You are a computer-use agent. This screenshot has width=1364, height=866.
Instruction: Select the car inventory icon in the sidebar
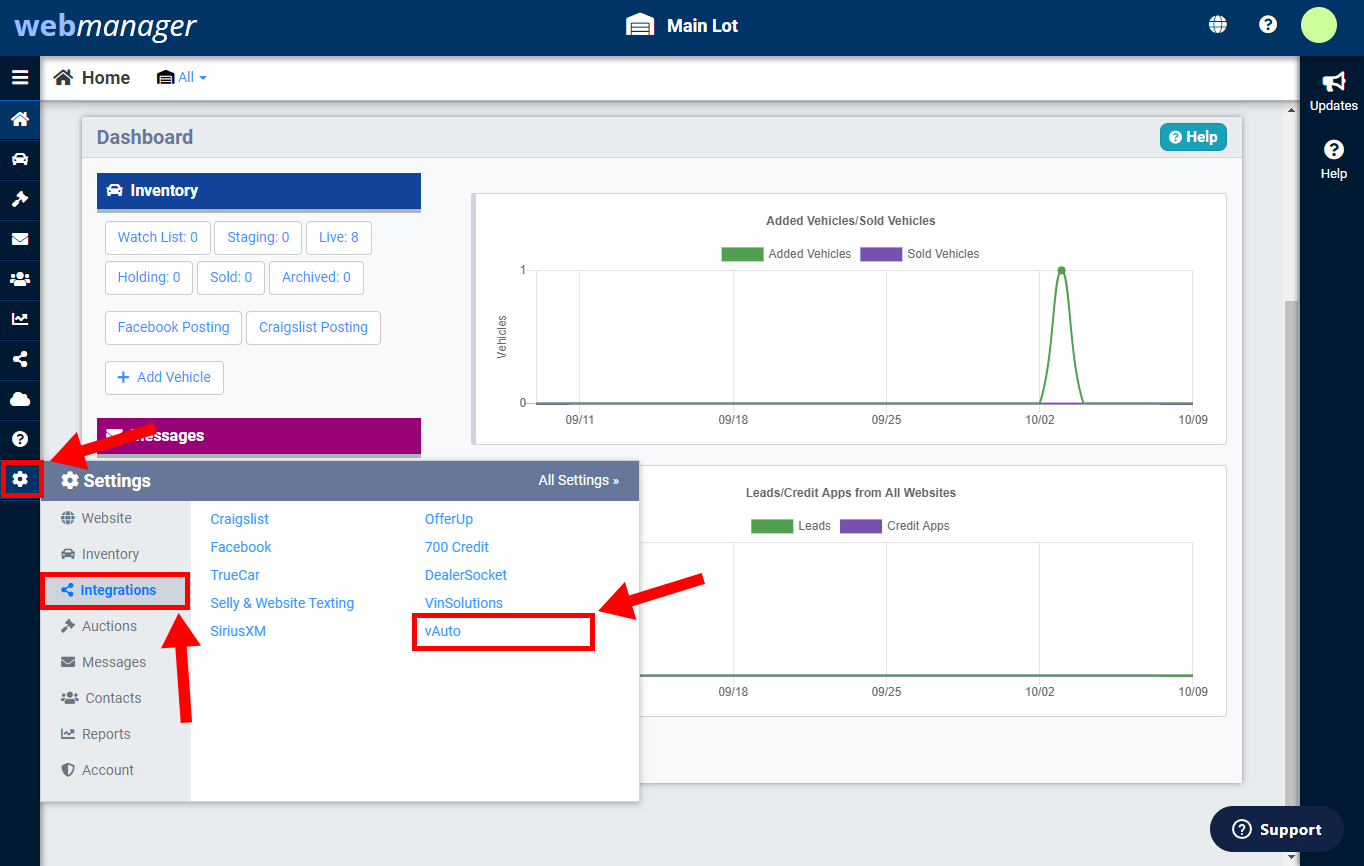tap(20, 158)
